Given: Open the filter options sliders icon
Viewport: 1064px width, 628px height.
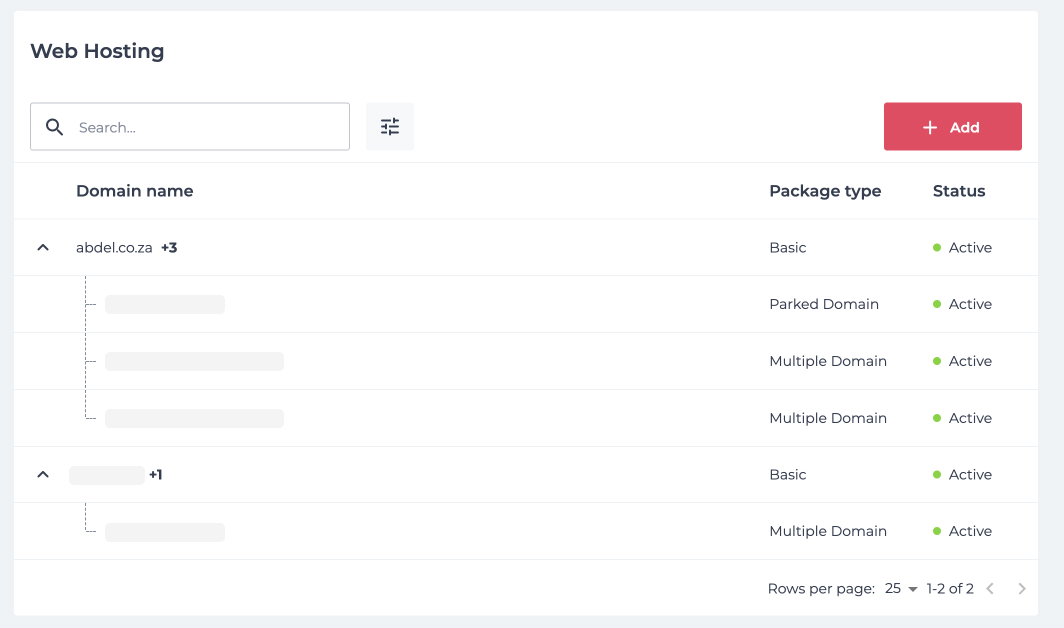Looking at the screenshot, I should tap(390, 127).
